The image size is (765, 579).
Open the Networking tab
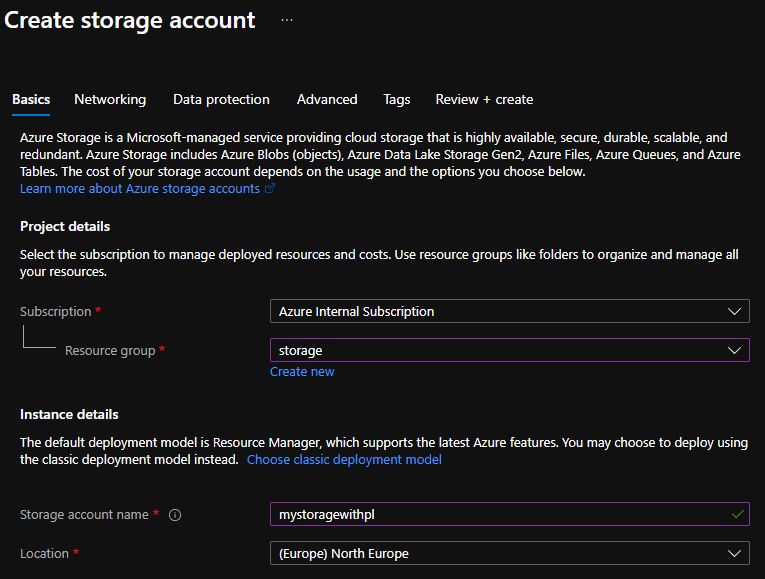click(110, 100)
